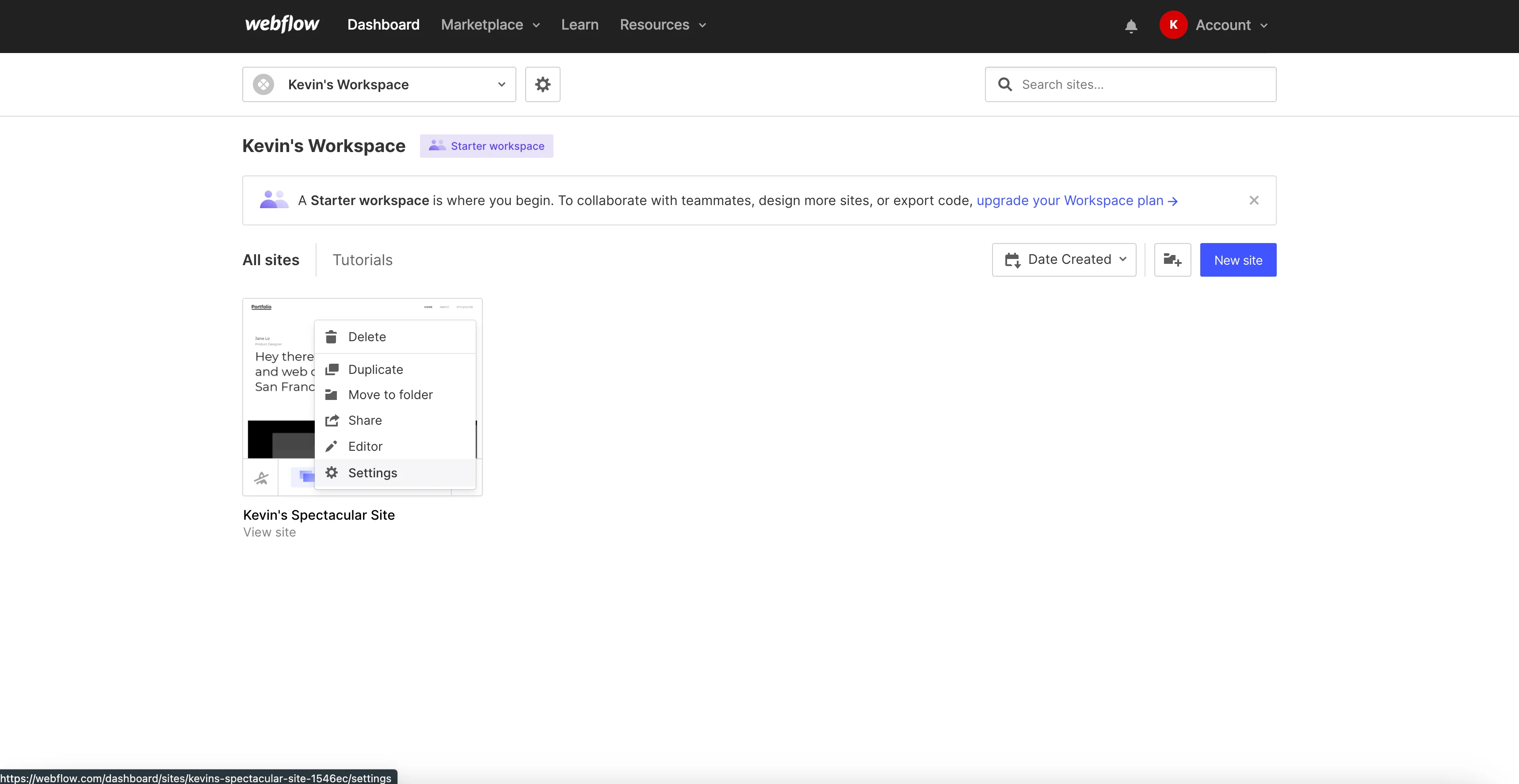Select the Editor pencil icon
This screenshot has height=784, width=1519.
point(332,446)
